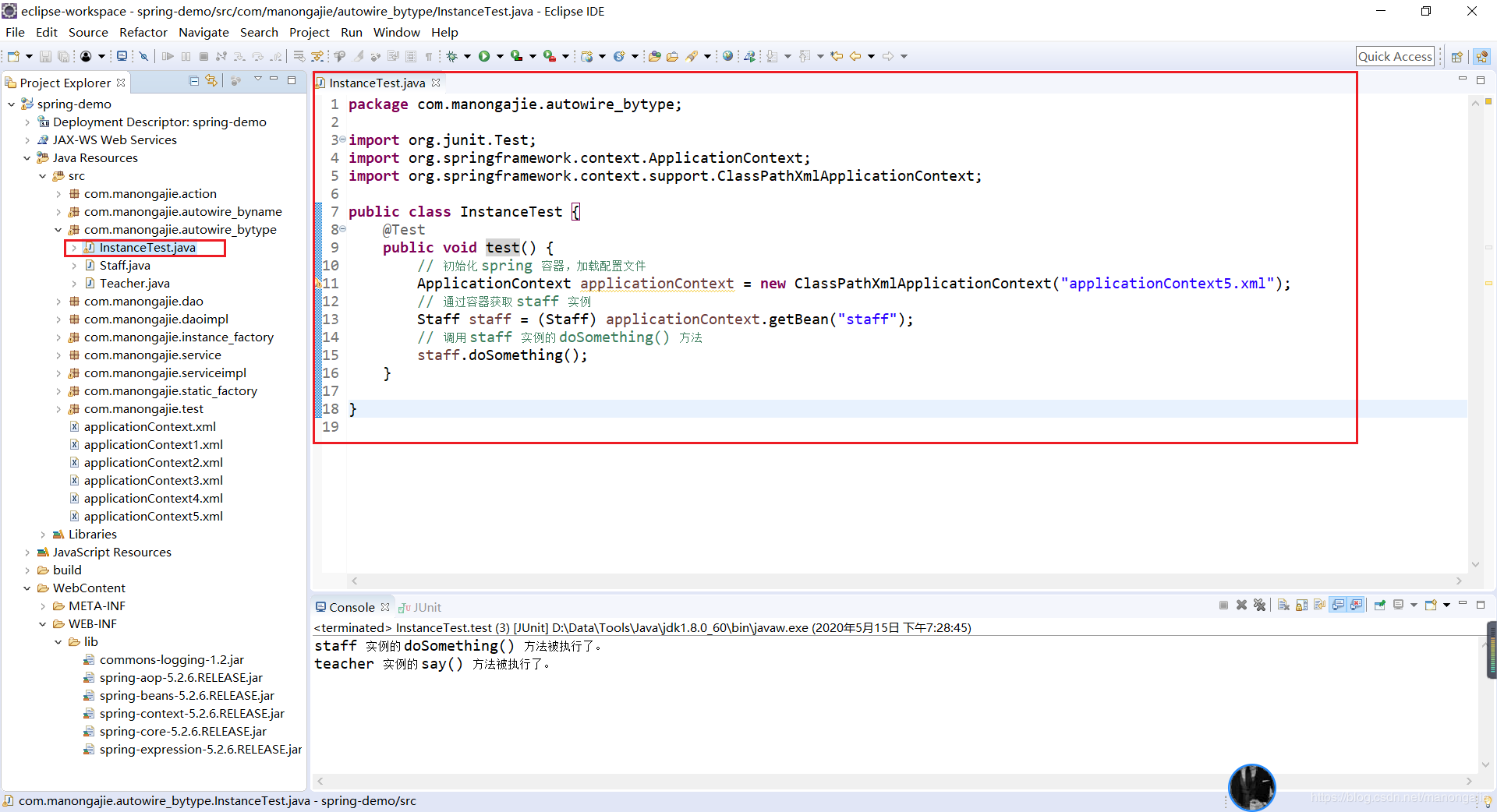
Task: Open a terminal from the toolbar monitor icon
Action: (122, 56)
